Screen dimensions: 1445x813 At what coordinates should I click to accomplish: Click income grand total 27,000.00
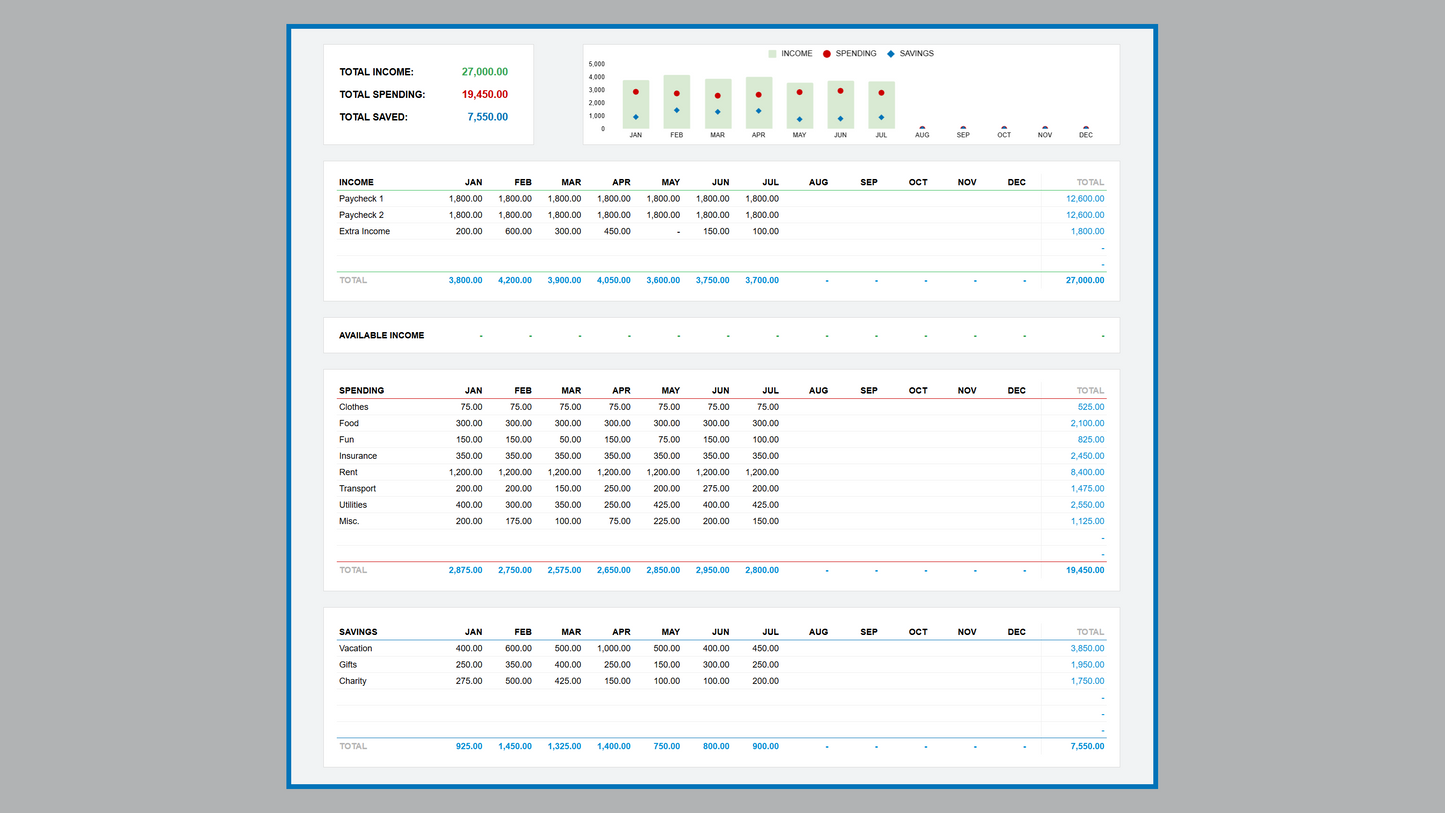(x=1085, y=281)
